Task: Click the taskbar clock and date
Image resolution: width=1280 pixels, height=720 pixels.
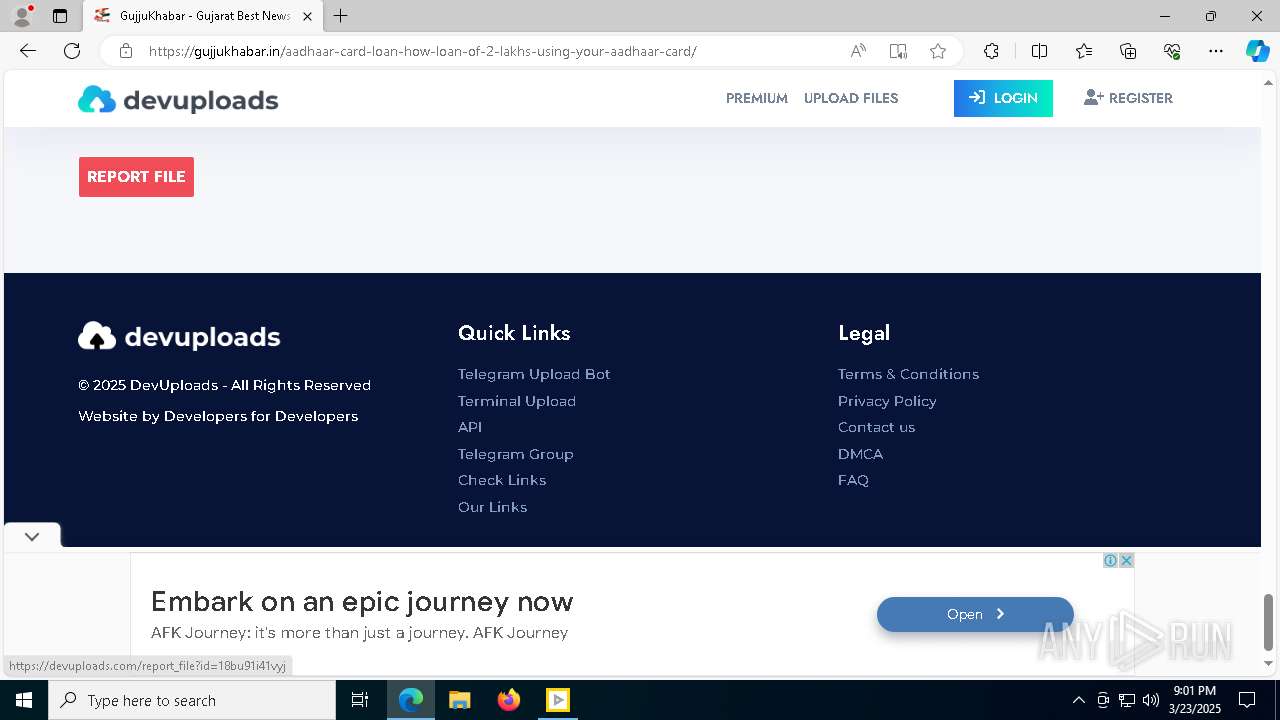Action: [x=1195, y=700]
